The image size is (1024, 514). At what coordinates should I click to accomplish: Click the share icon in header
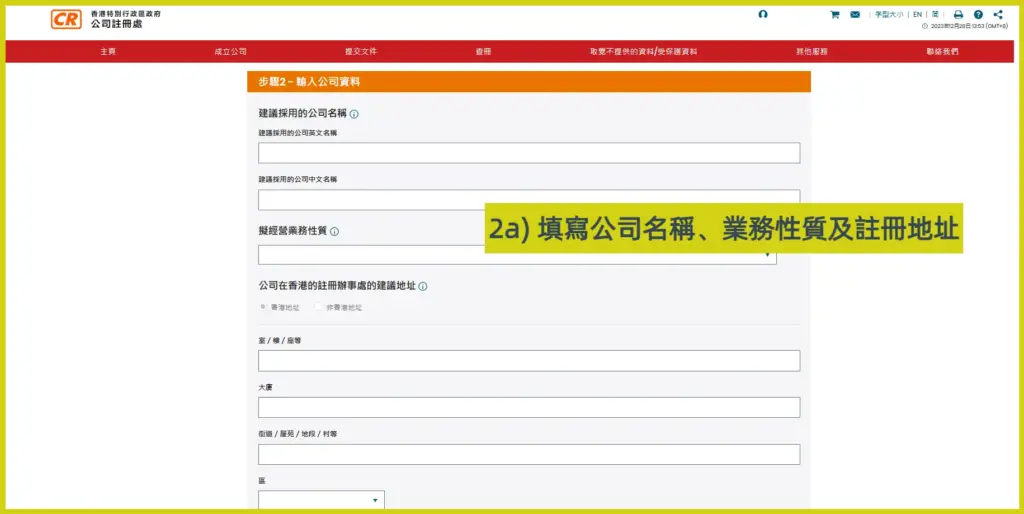point(998,15)
